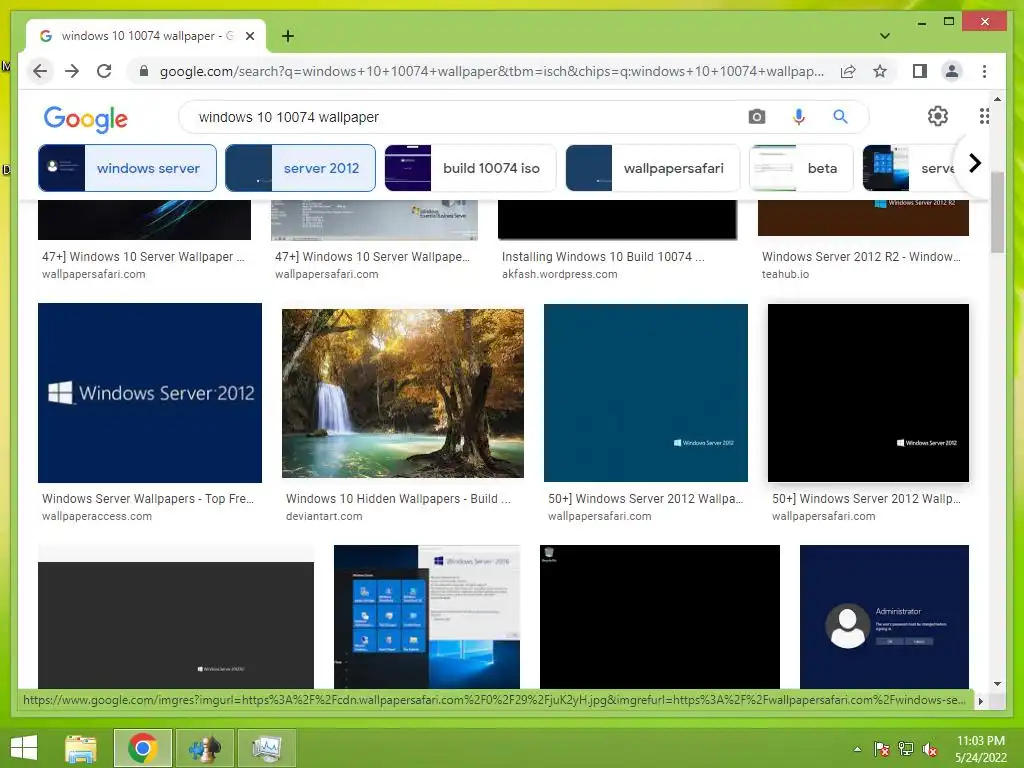This screenshot has width=1024, height=768.
Task: Switch to Chrome on the taskbar
Action: point(143,748)
